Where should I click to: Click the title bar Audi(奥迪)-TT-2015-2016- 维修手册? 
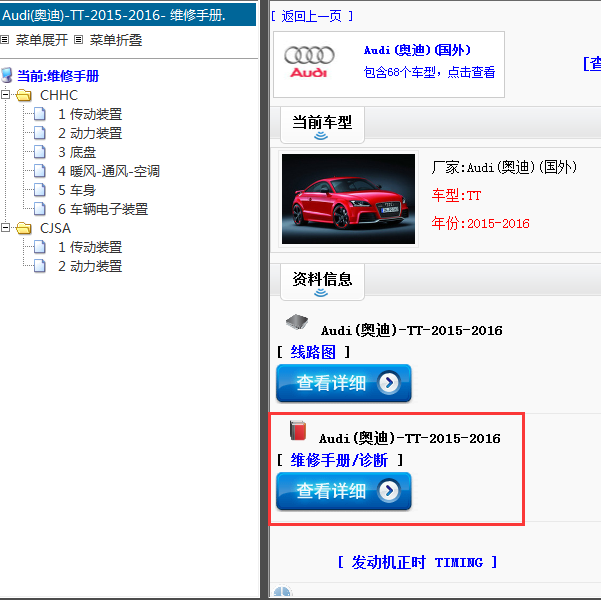click(128, 15)
